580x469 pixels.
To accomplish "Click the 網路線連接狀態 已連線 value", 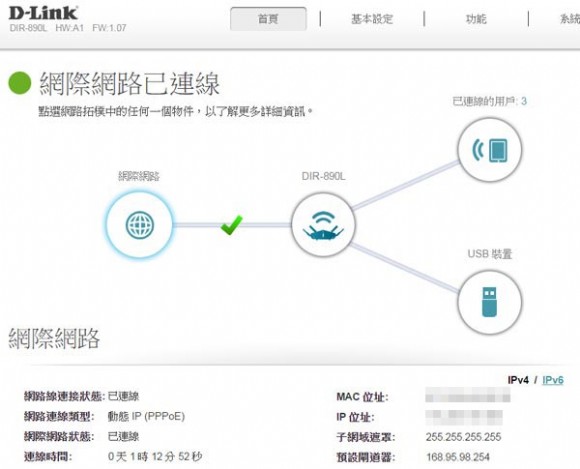I will 123,397.
